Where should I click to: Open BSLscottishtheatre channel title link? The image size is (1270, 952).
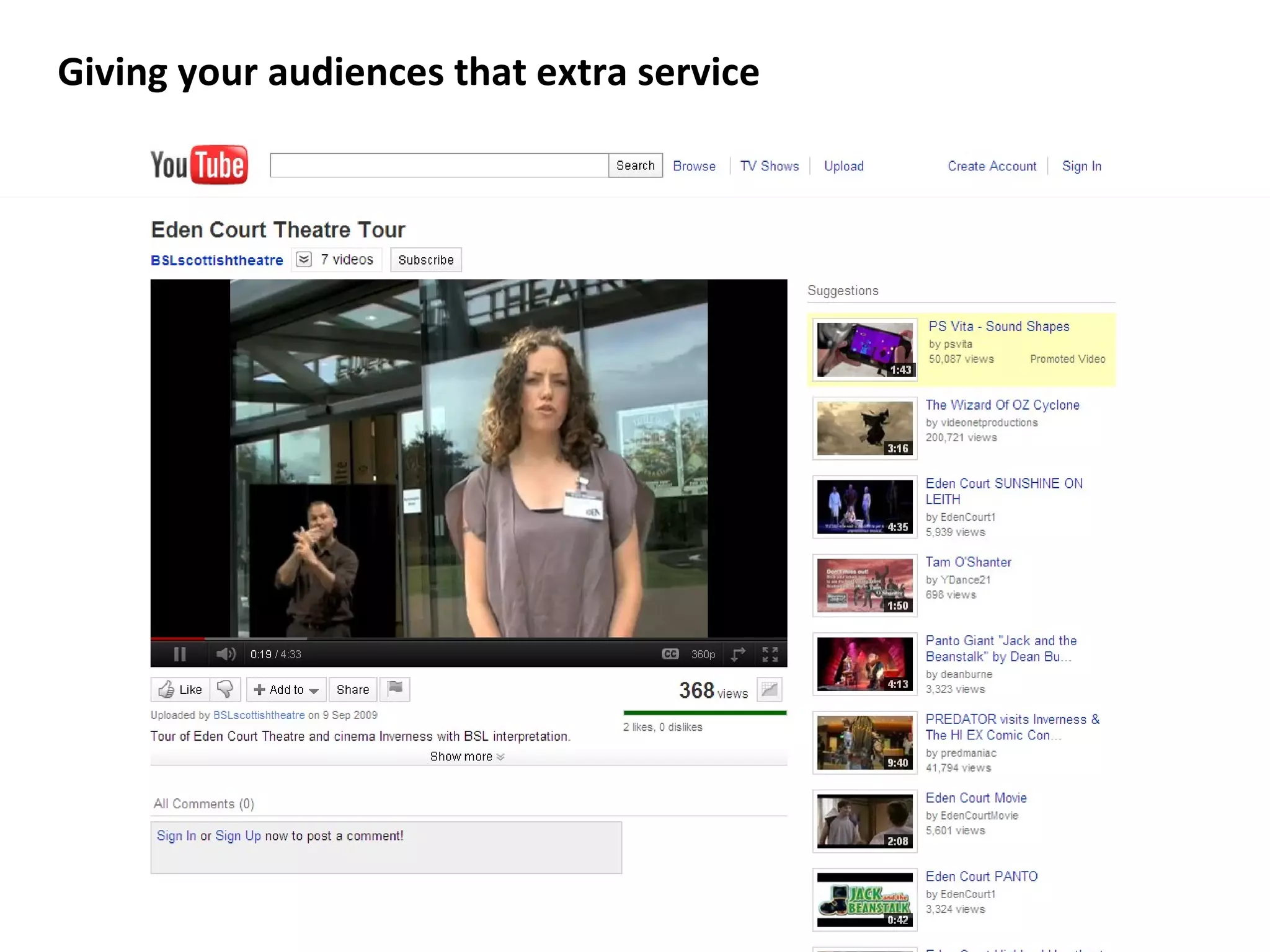pos(217,260)
